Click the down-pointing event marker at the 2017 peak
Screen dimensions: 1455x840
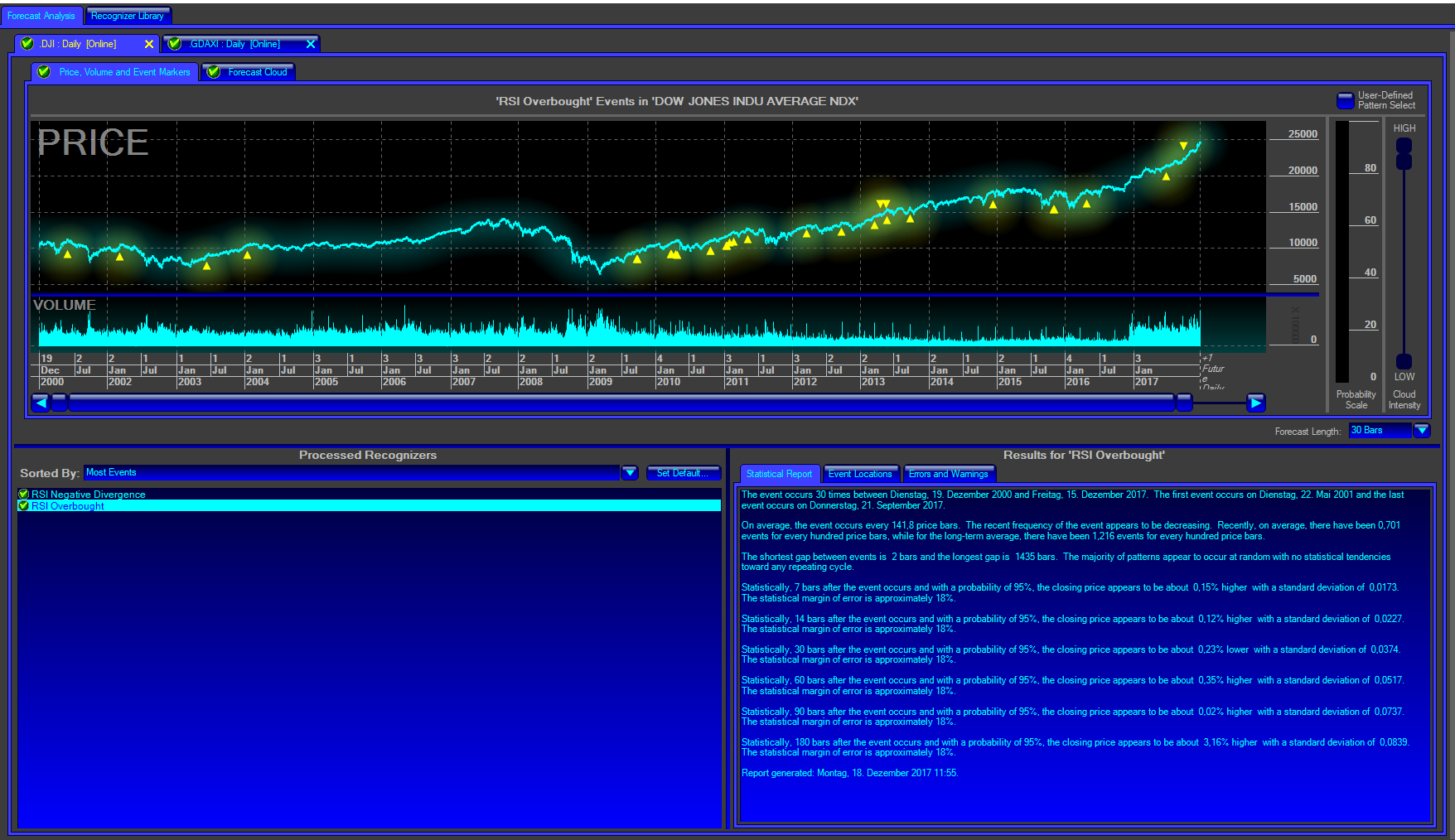point(1183,146)
